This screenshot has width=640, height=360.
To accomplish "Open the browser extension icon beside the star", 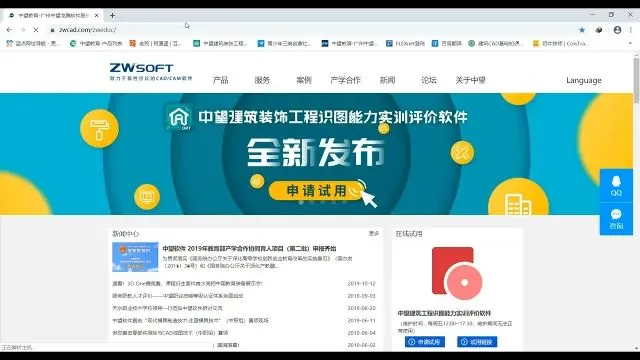I will tap(599, 30).
